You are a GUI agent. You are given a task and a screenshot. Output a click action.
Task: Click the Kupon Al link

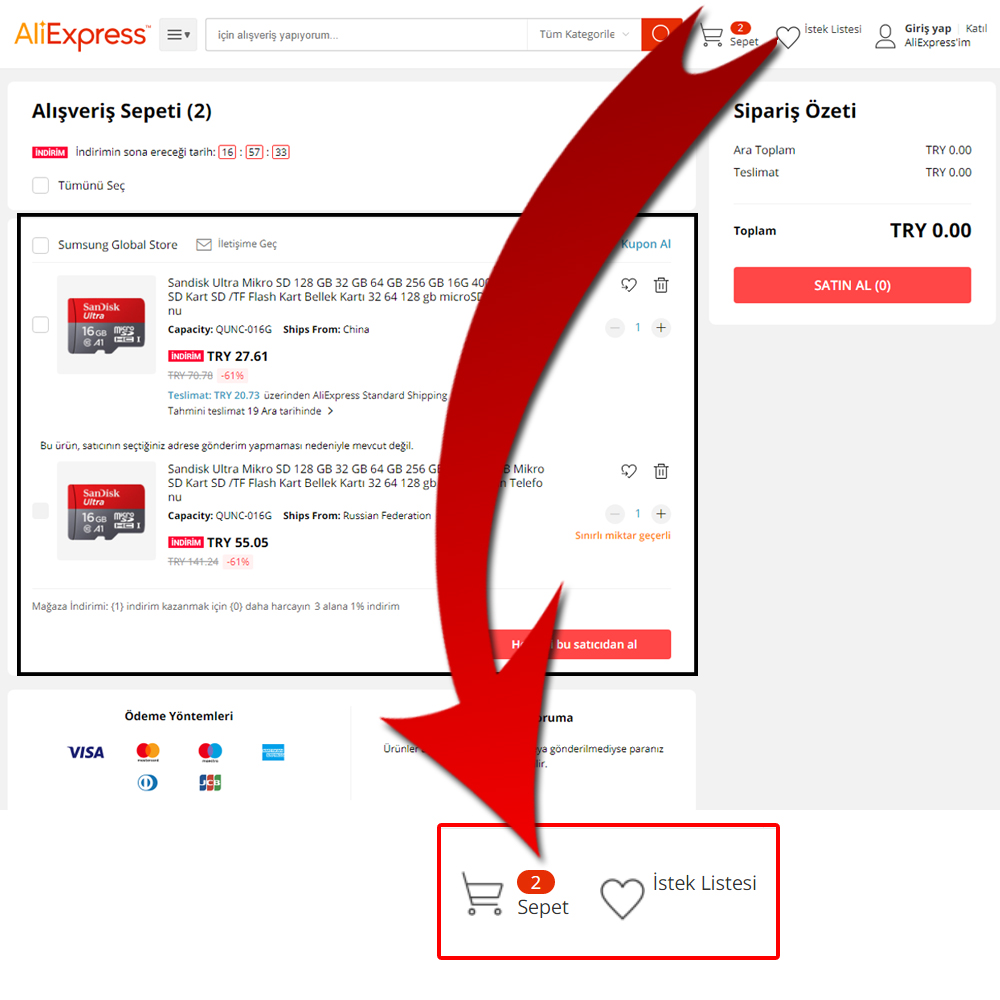[645, 244]
